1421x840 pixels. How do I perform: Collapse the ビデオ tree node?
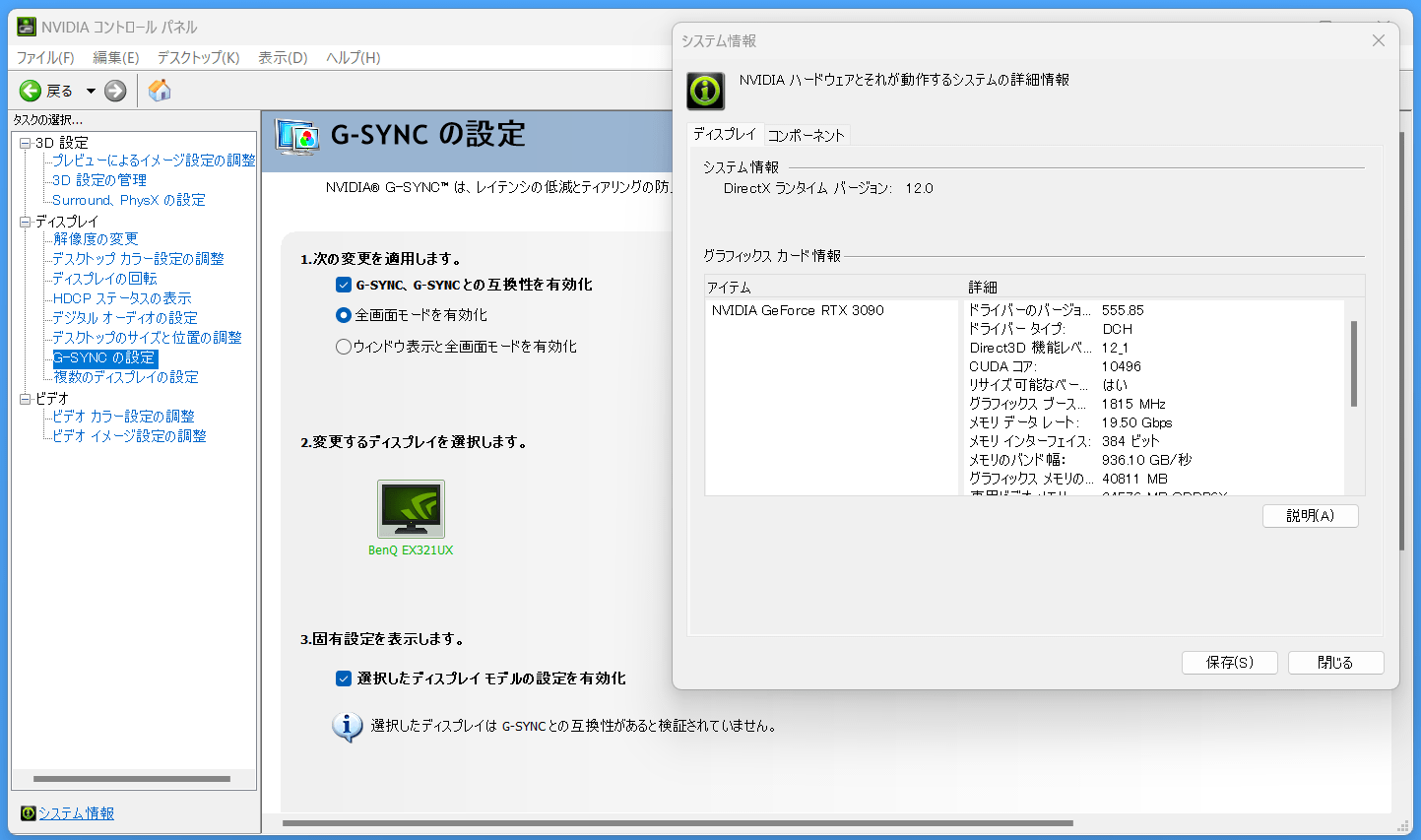coord(26,399)
